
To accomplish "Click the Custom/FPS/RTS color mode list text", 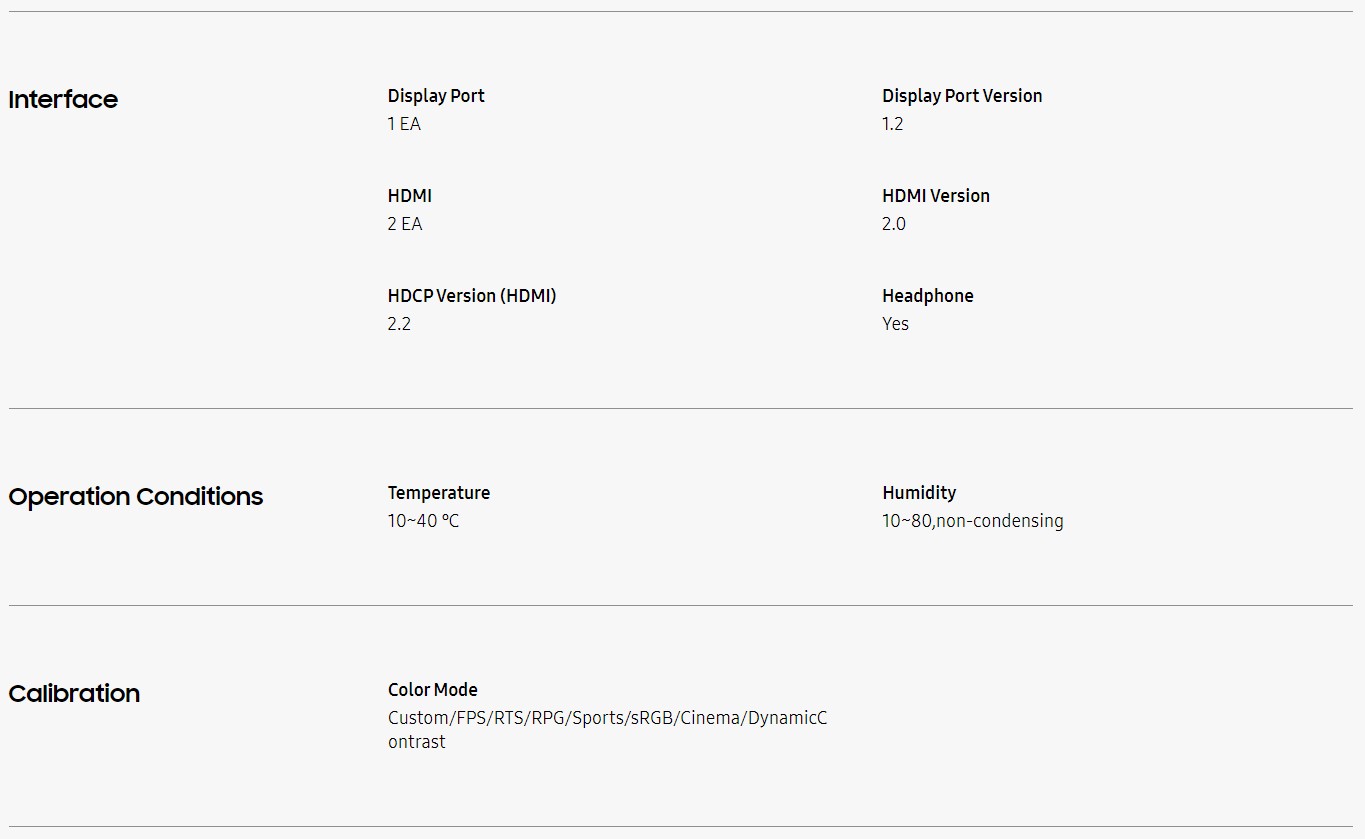I will [608, 730].
